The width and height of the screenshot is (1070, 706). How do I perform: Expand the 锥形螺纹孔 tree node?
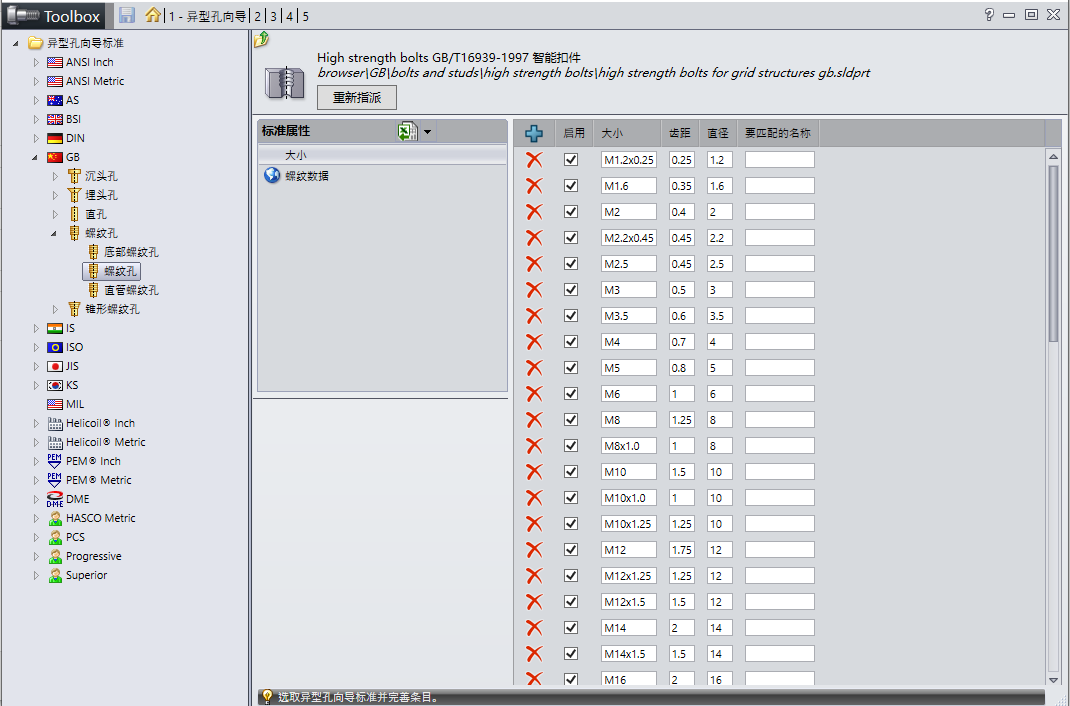tap(56, 309)
